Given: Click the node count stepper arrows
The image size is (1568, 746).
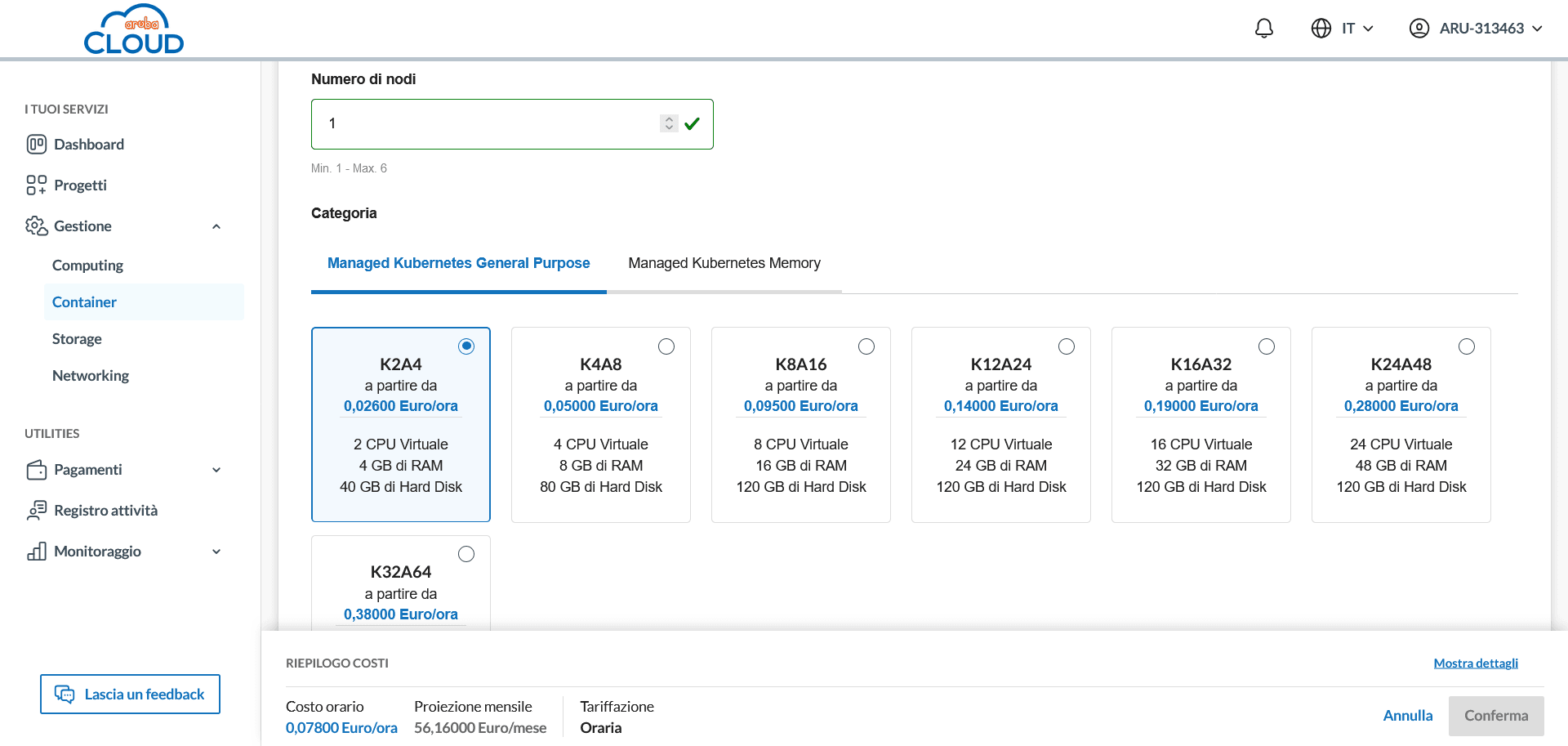Looking at the screenshot, I should coord(669,123).
